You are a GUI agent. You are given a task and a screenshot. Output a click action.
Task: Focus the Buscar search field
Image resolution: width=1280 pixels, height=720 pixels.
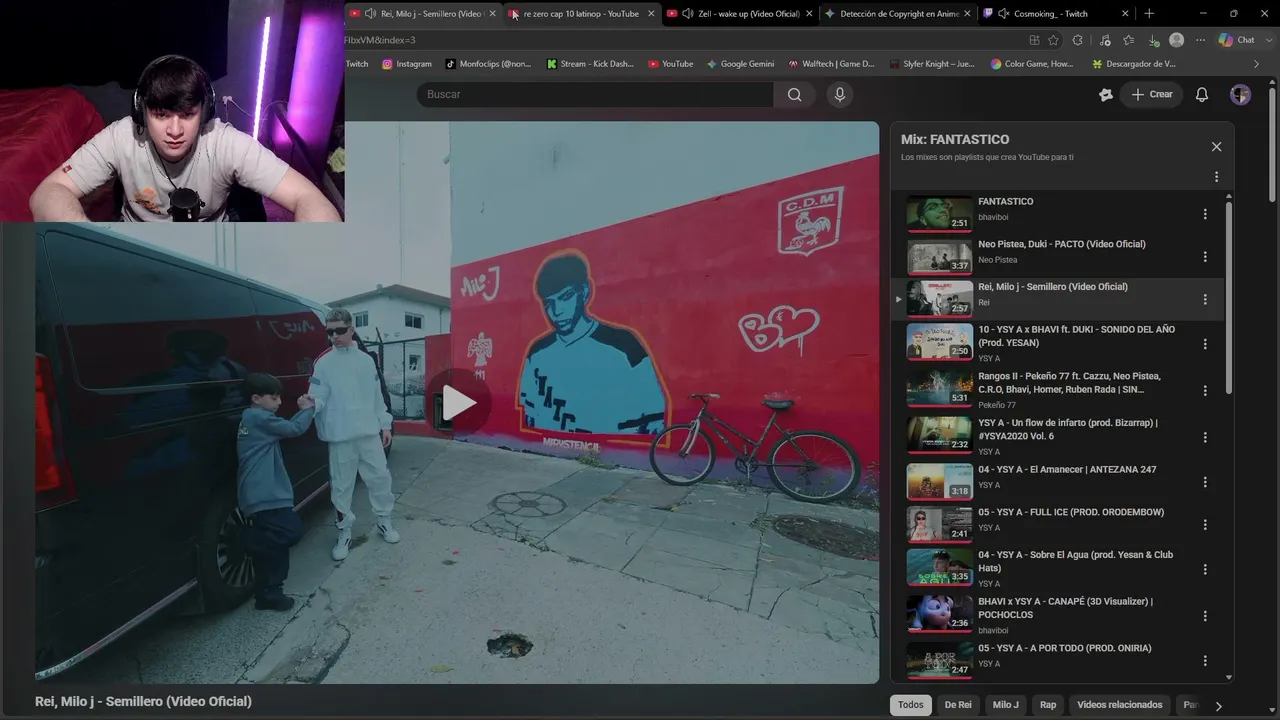coord(595,94)
